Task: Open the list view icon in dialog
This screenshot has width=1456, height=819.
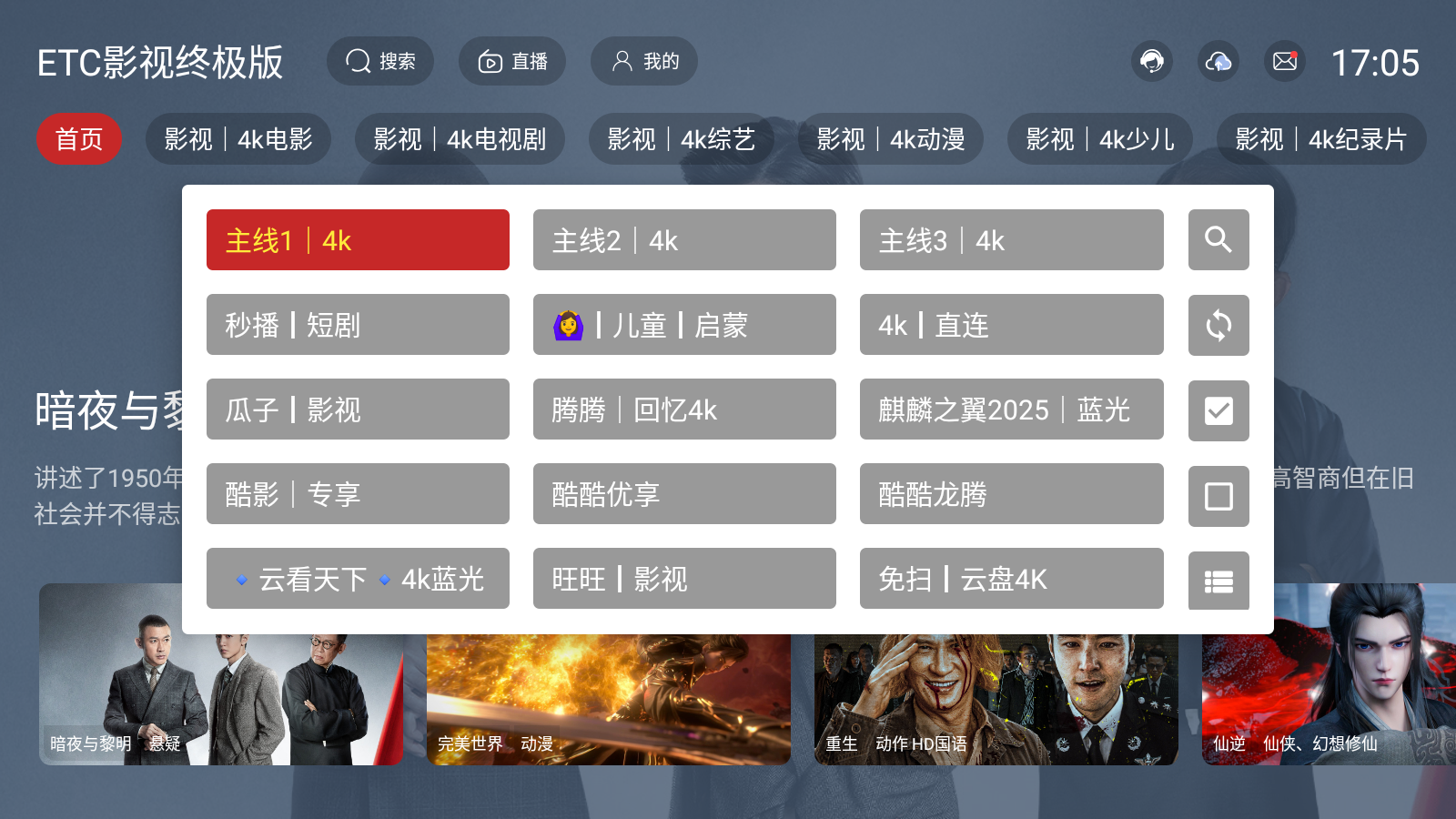Action: click(1218, 581)
